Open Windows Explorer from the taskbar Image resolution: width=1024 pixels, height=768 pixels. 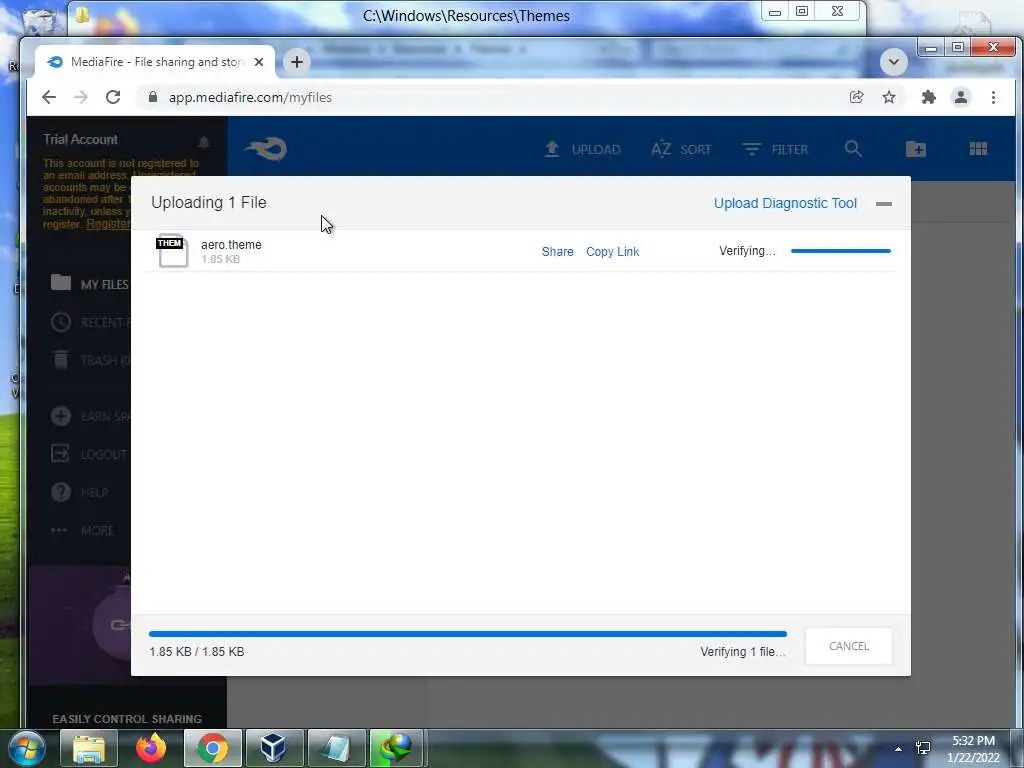pos(89,748)
